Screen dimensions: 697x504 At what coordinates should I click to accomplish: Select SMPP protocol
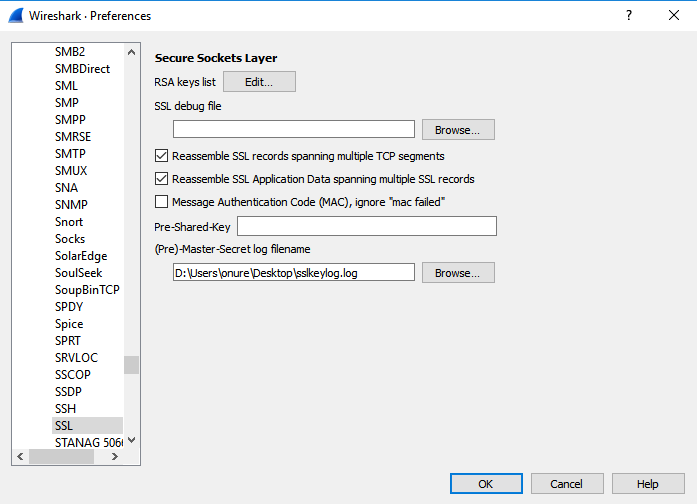70,120
